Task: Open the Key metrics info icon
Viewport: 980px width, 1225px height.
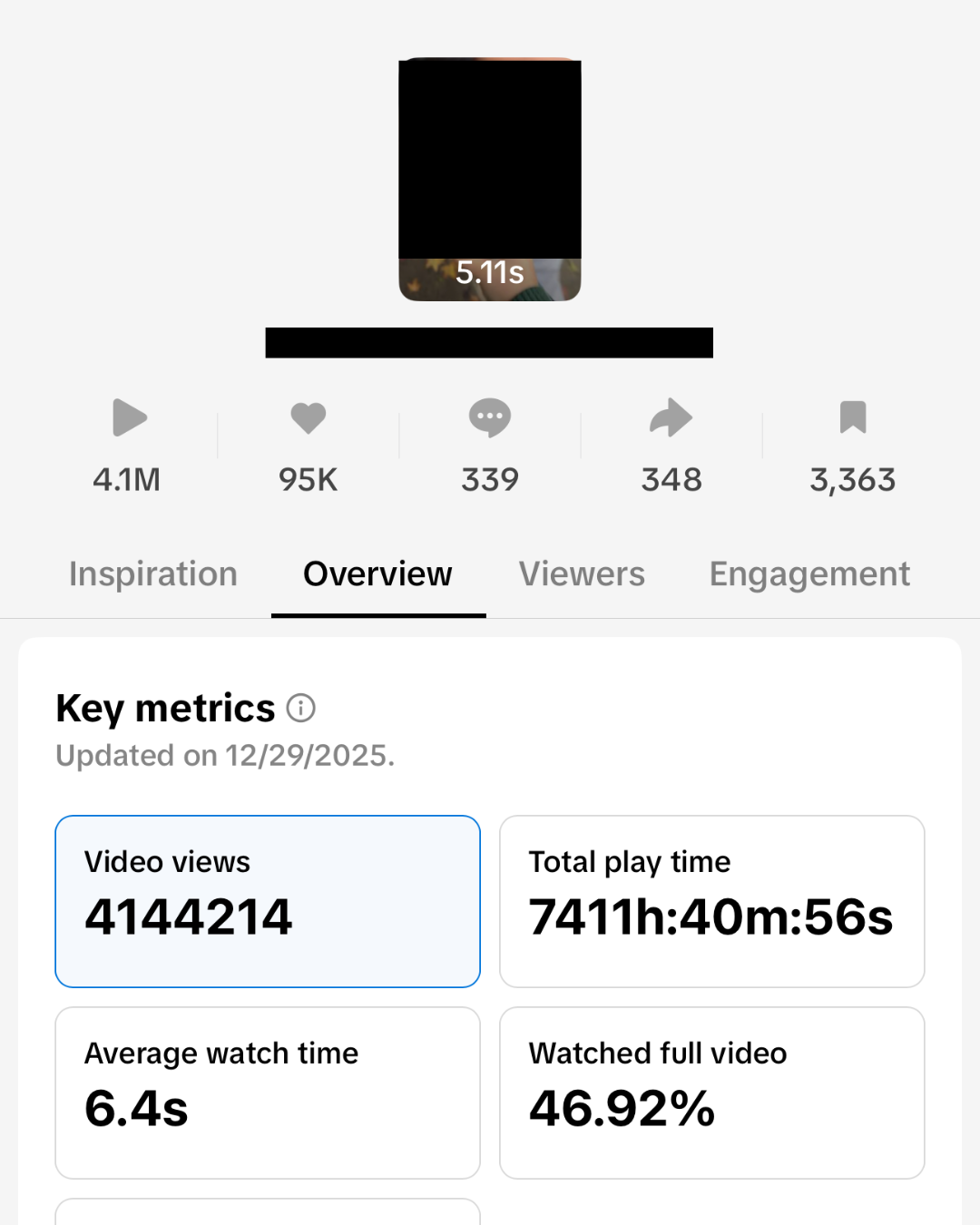Action: (301, 708)
